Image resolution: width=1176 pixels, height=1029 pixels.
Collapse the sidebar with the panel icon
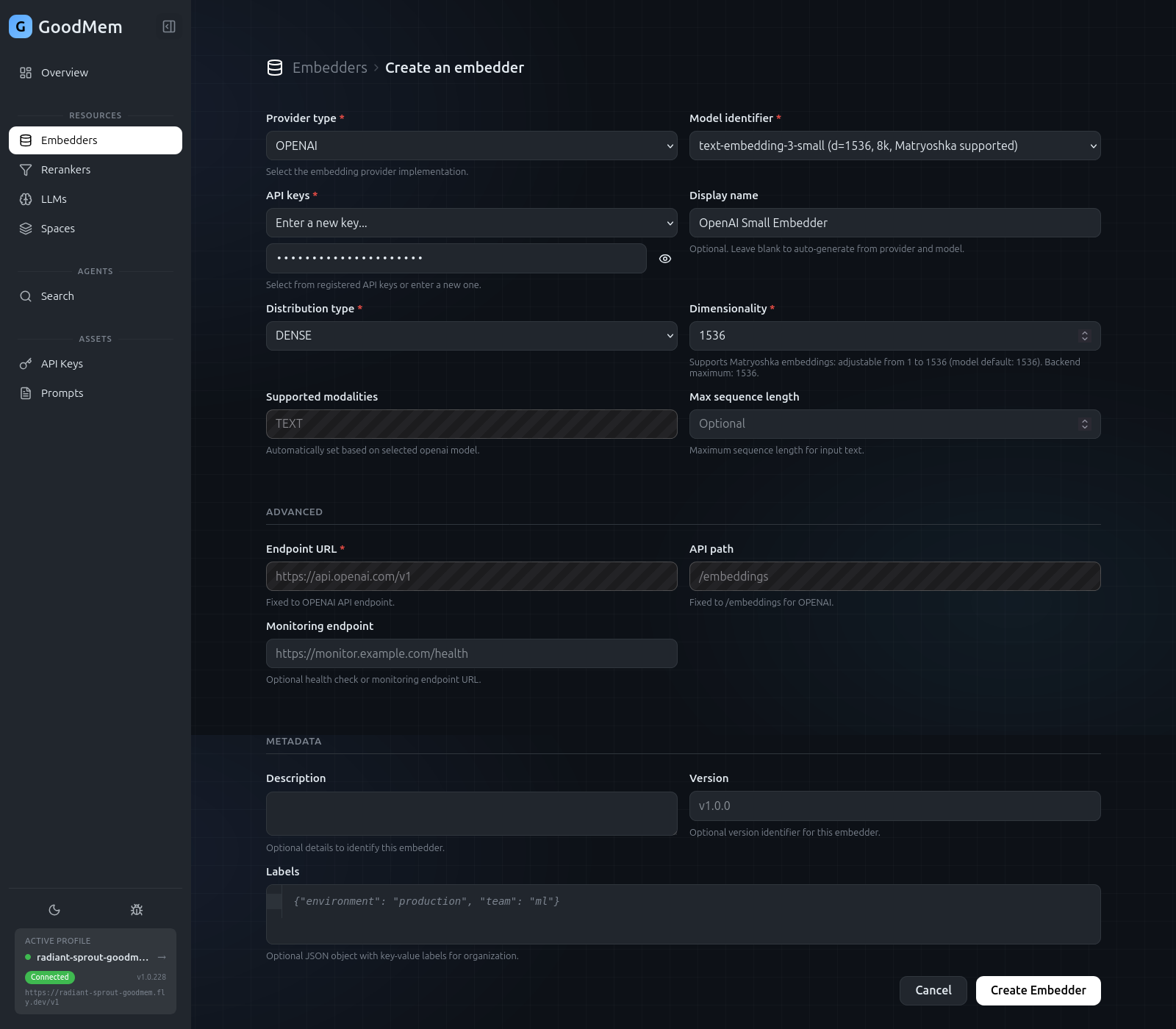coord(169,26)
